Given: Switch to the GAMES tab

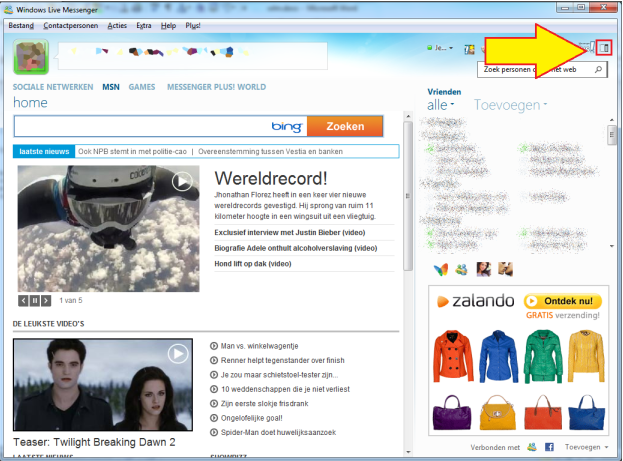Looking at the screenshot, I should point(142,87).
